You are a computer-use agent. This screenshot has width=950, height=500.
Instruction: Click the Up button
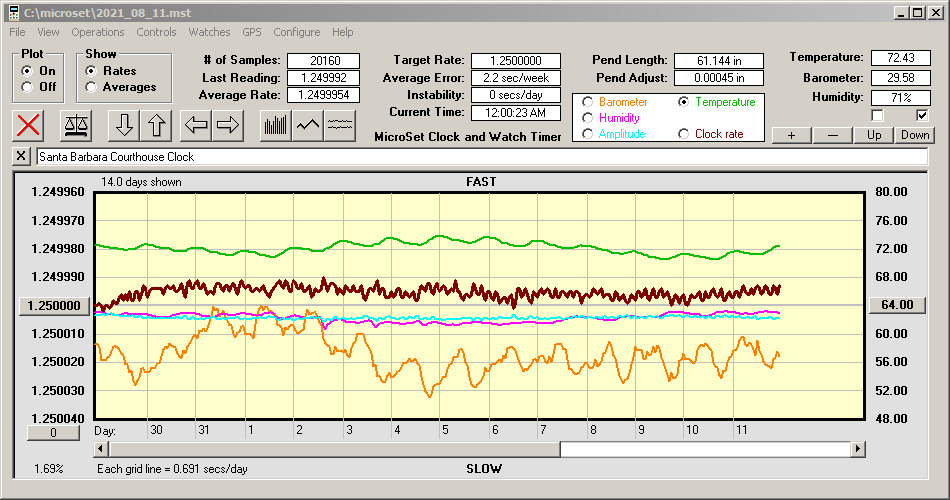tap(874, 135)
